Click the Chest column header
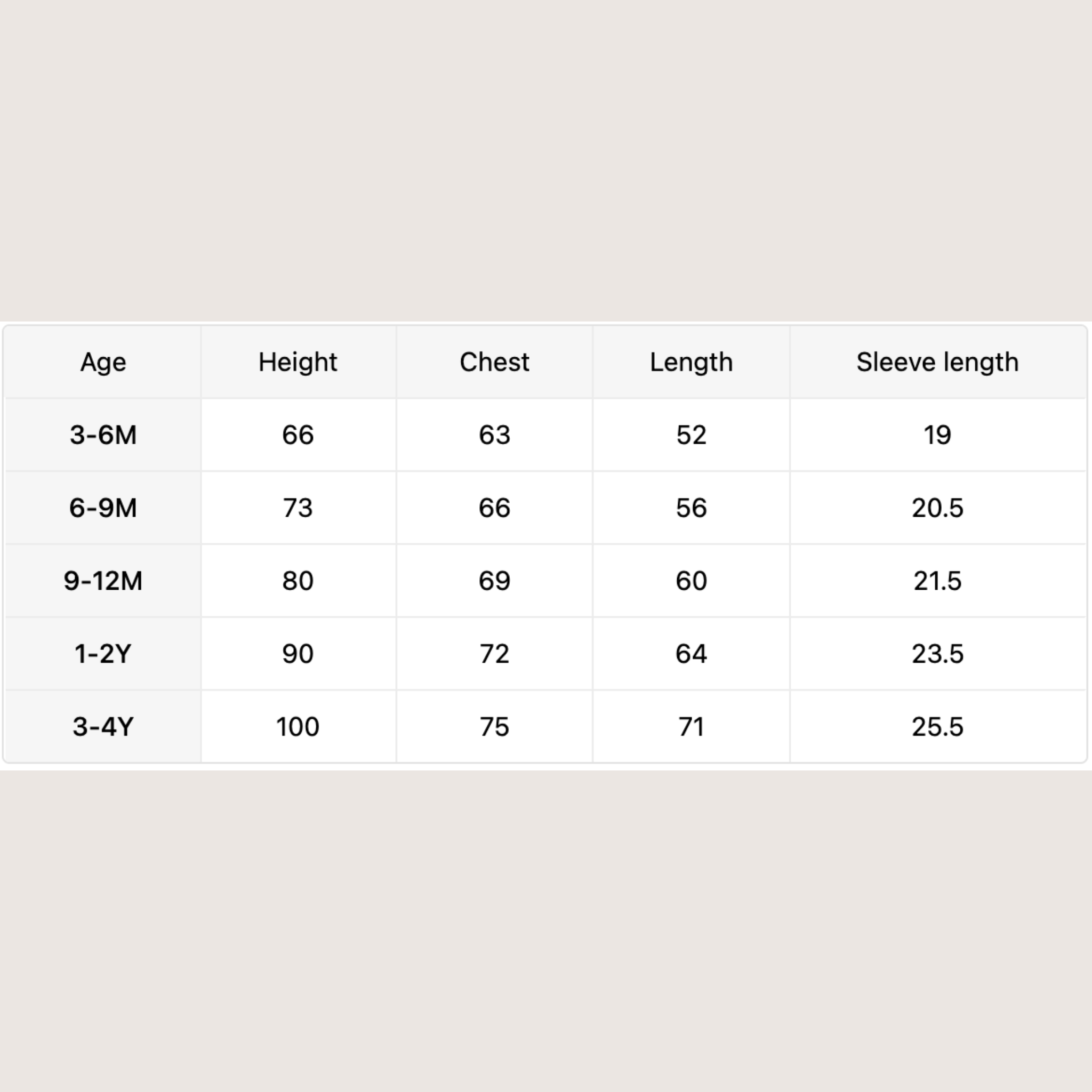Screen dimensions: 1092x1092 coord(495,362)
